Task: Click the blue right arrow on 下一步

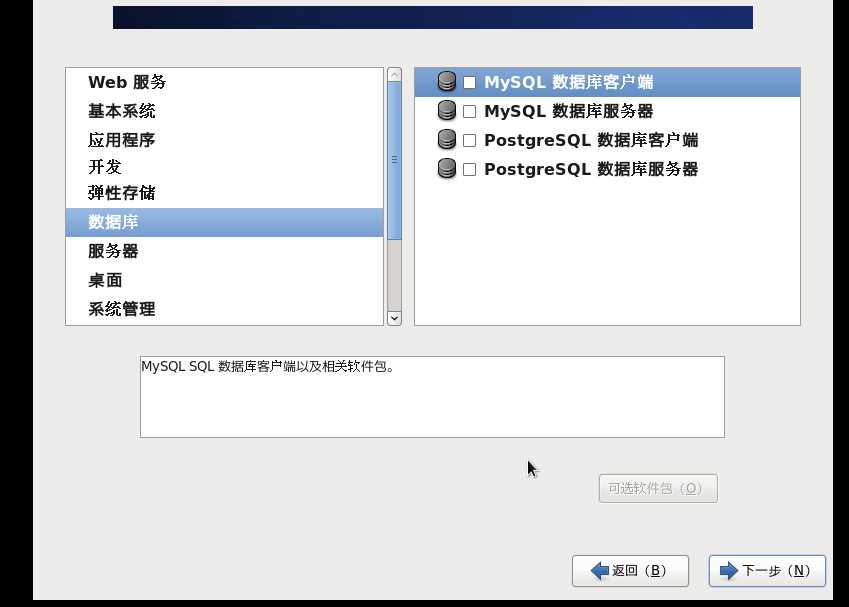Action: click(x=728, y=571)
